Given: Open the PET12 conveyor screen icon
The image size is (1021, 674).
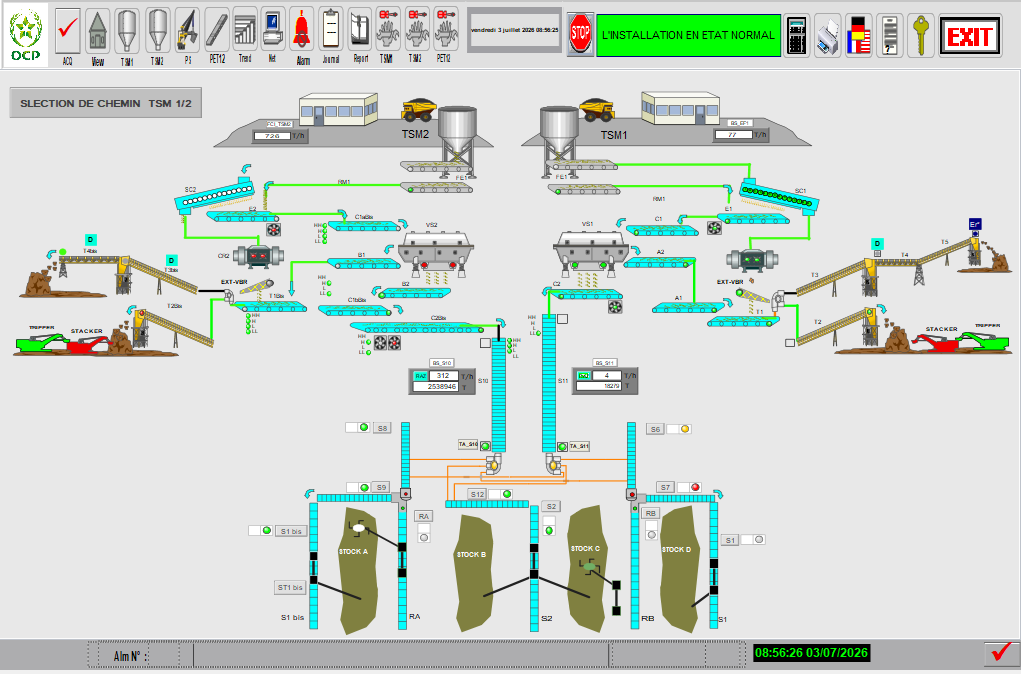Looking at the screenshot, I should tap(217, 31).
